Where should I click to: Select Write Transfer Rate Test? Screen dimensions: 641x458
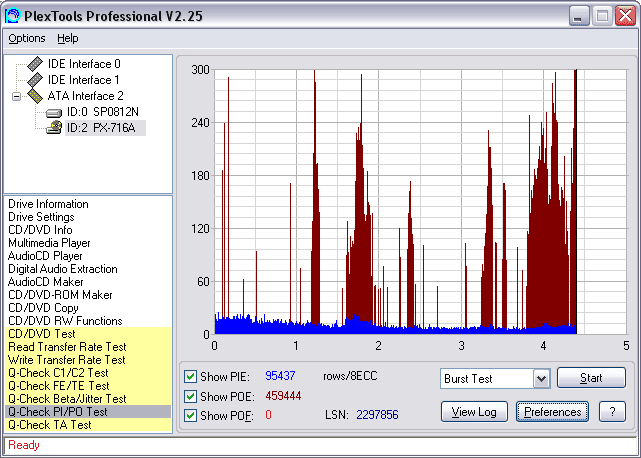coord(67,360)
